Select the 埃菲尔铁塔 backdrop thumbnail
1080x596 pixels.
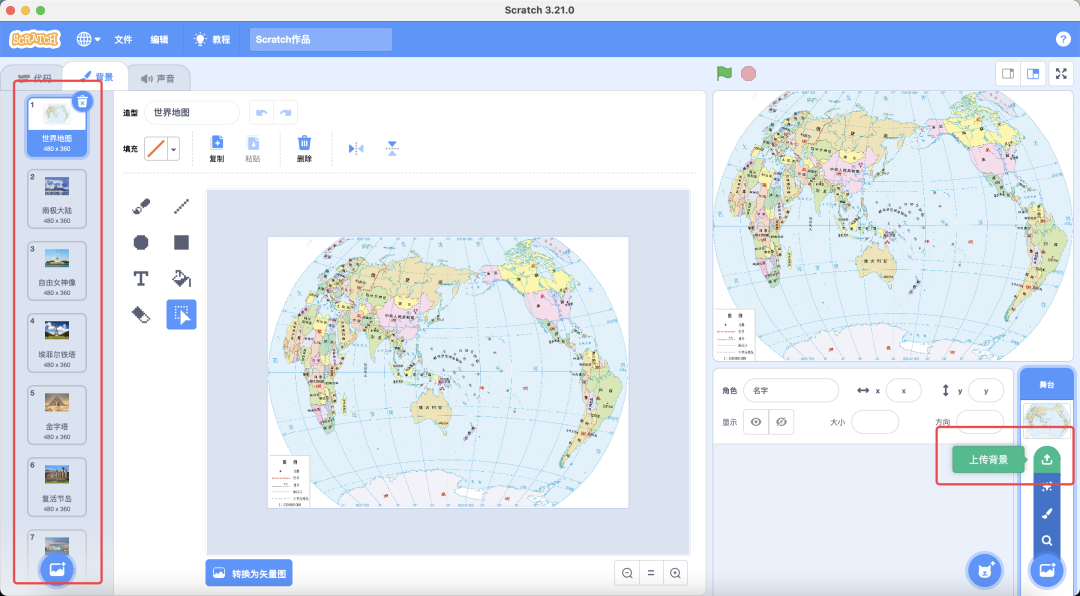[56, 343]
